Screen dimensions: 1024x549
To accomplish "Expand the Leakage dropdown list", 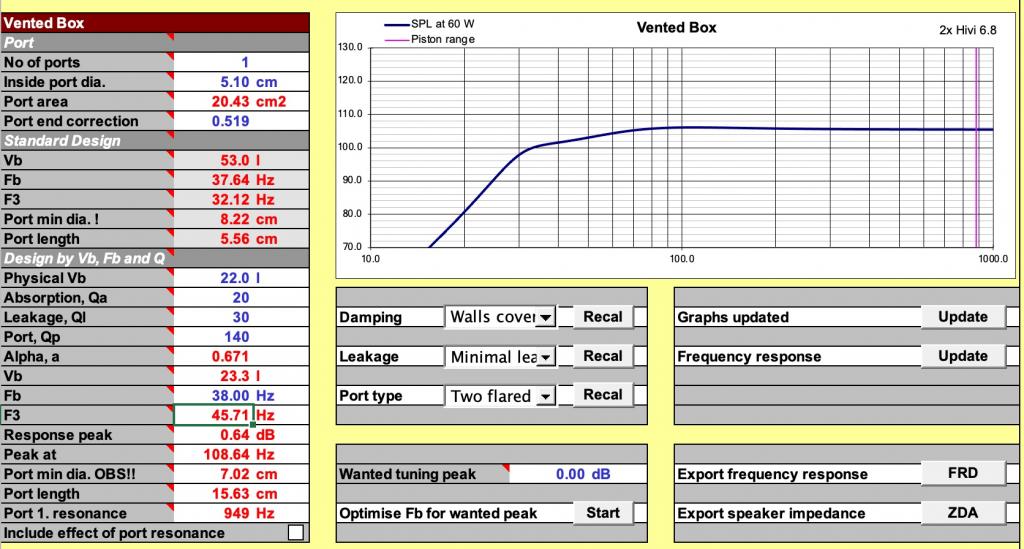I will coord(546,356).
